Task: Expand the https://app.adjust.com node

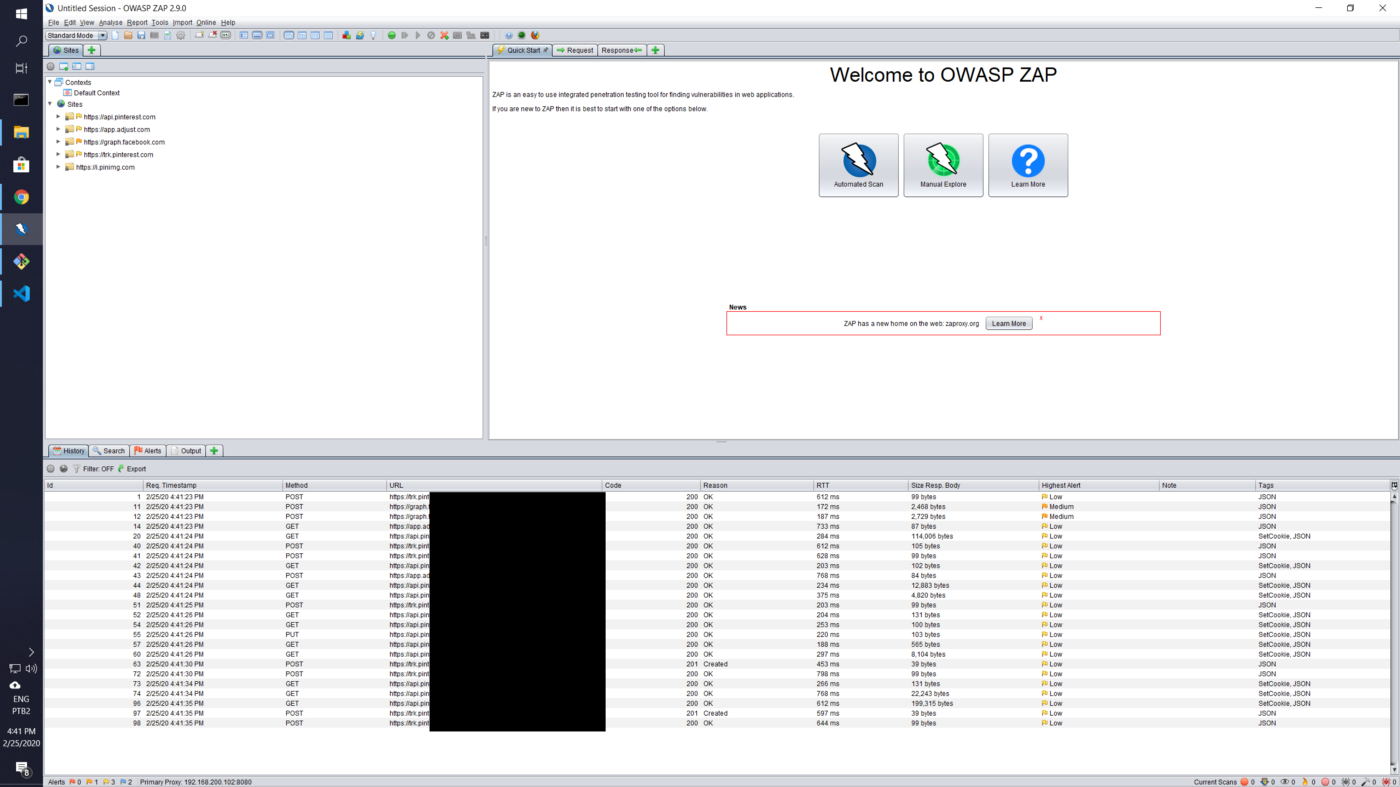Action: (x=58, y=129)
